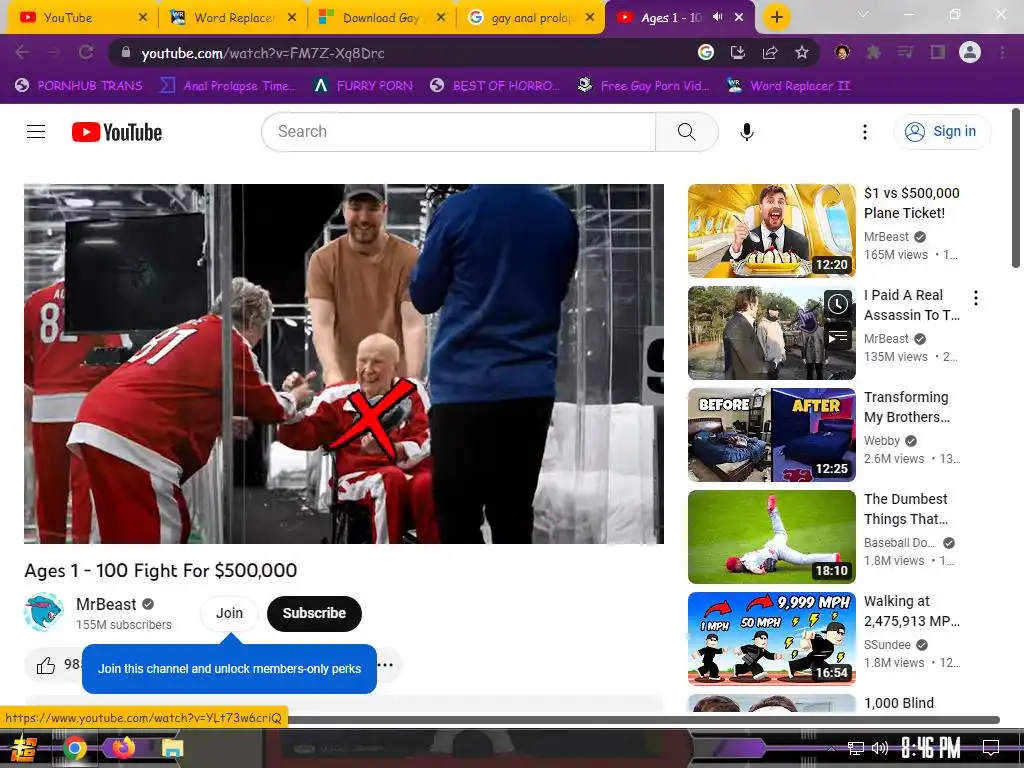Open the media controls toolbar icon
Viewport: 1024px width, 768px height.
pos(906,52)
